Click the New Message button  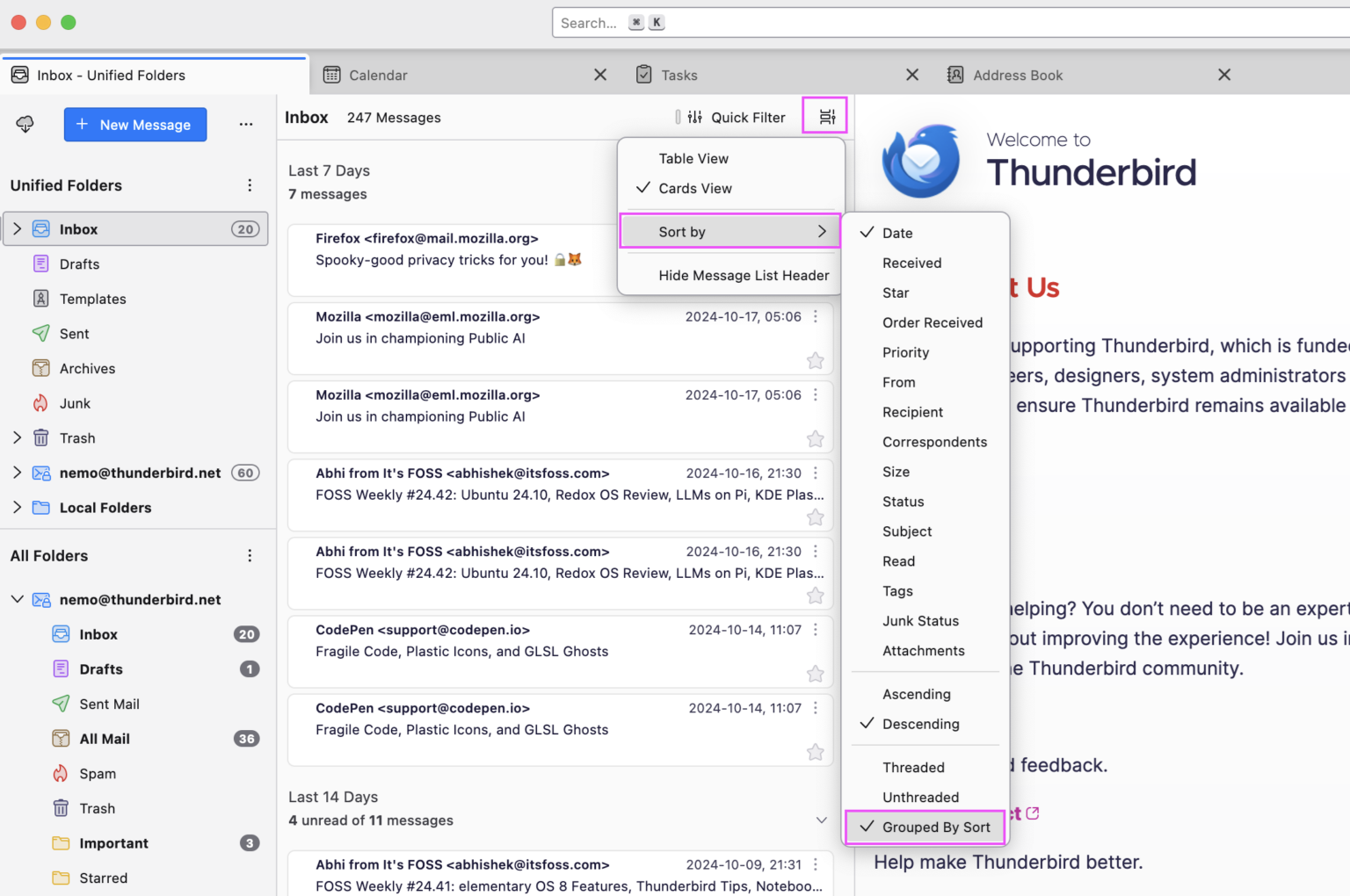135,125
